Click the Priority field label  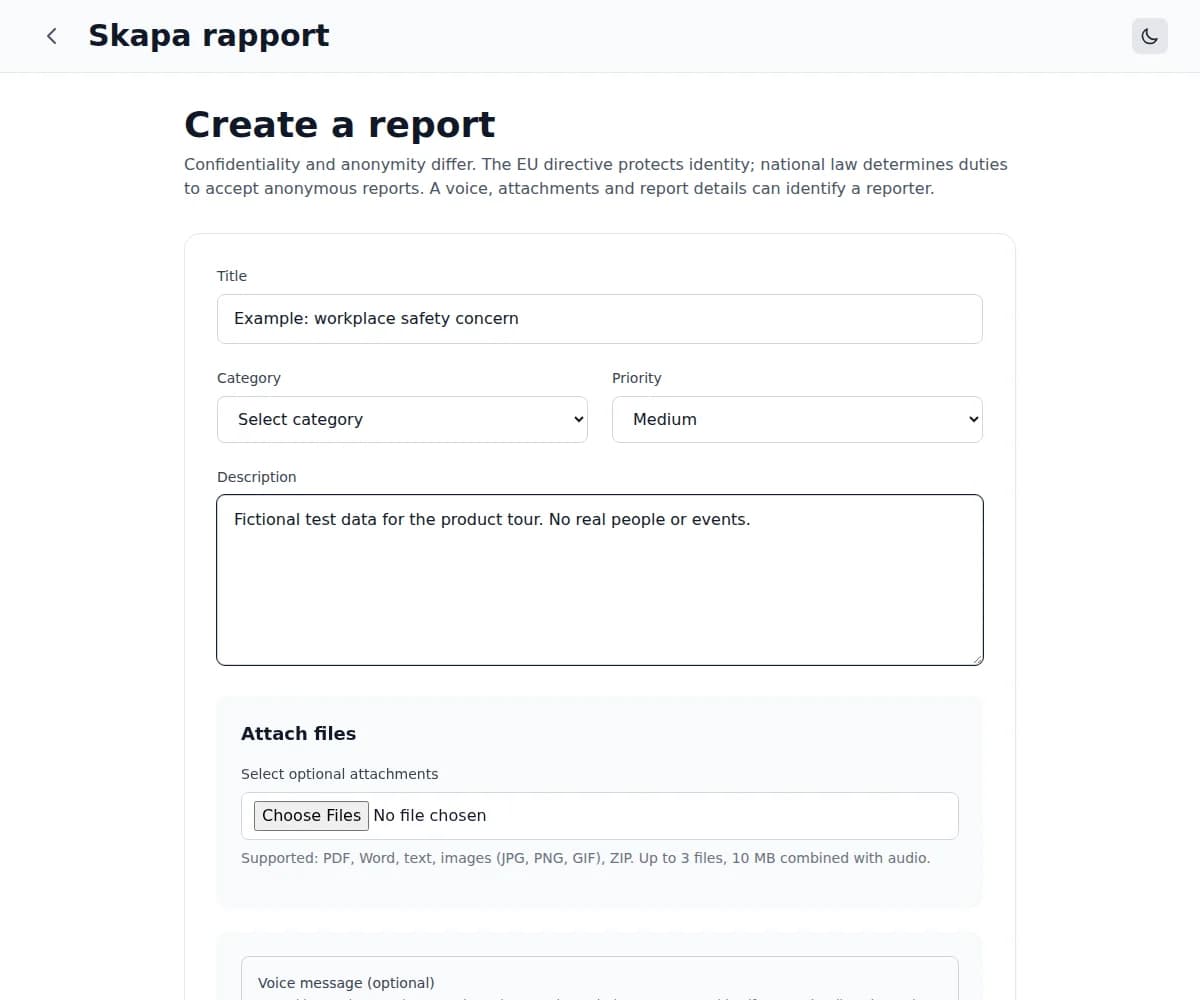pos(637,378)
